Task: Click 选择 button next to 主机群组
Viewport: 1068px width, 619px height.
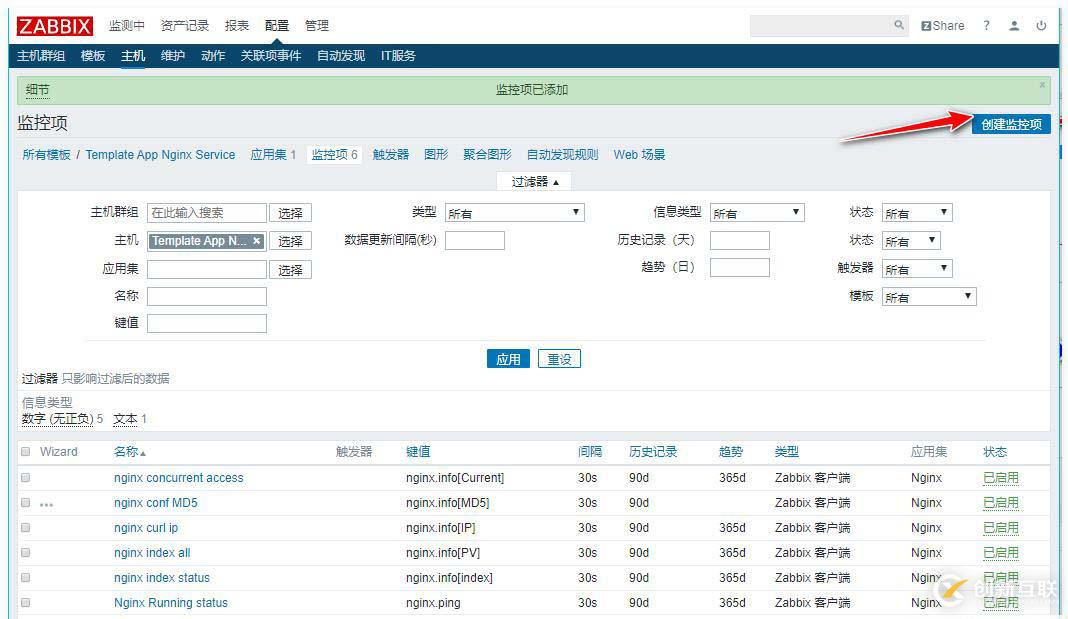Action: tap(290, 213)
